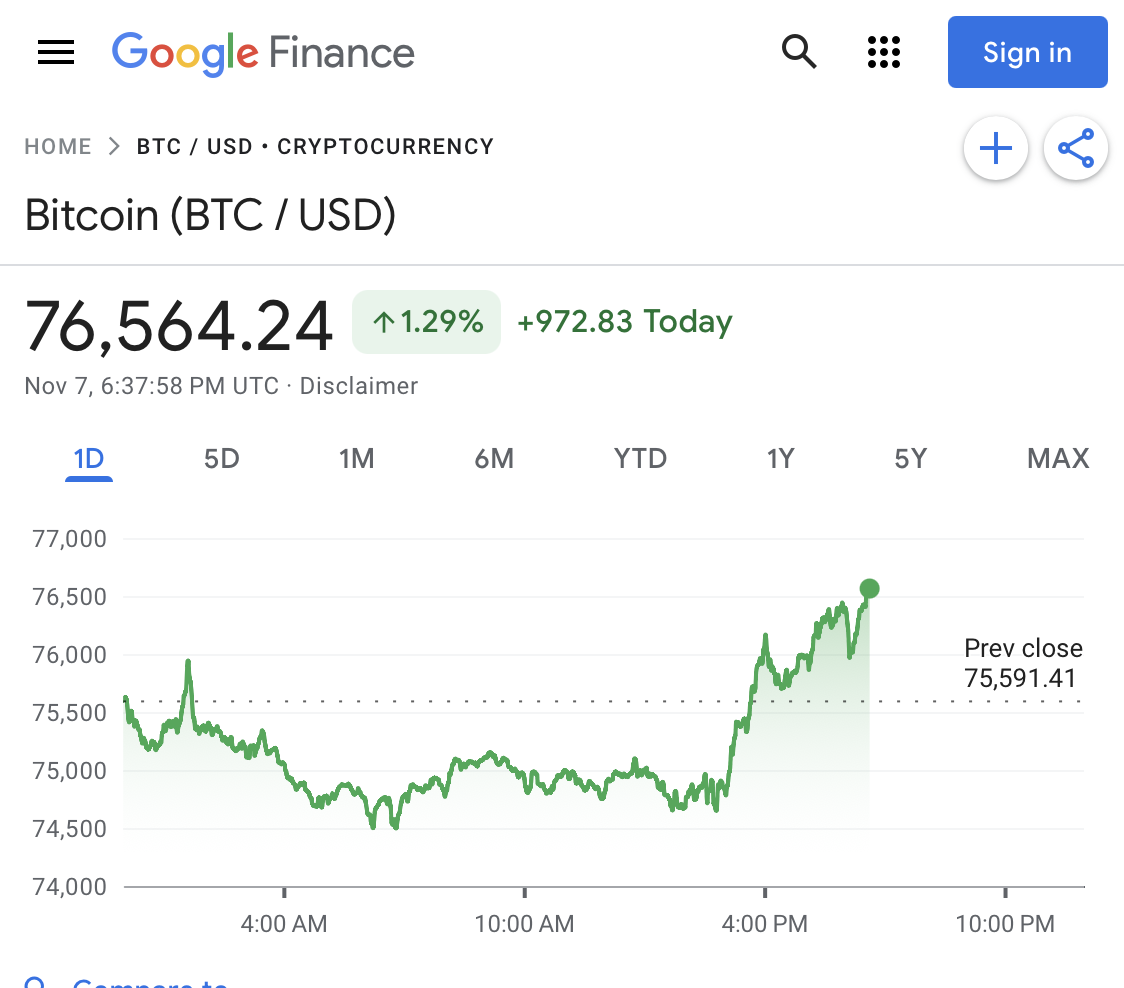Select the YTD chart range

(x=640, y=459)
